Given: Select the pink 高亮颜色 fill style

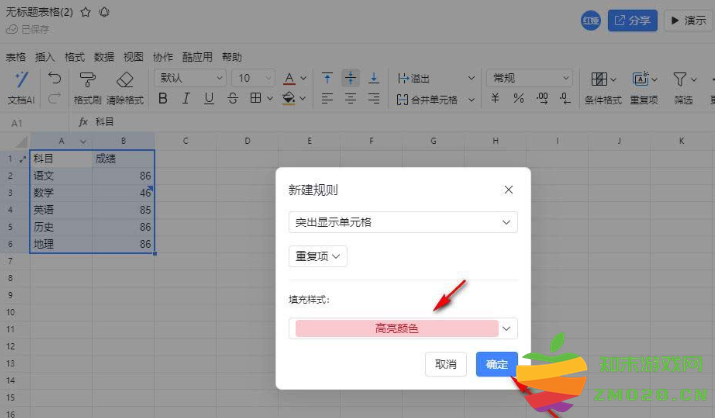Looking at the screenshot, I should [396, 328].
